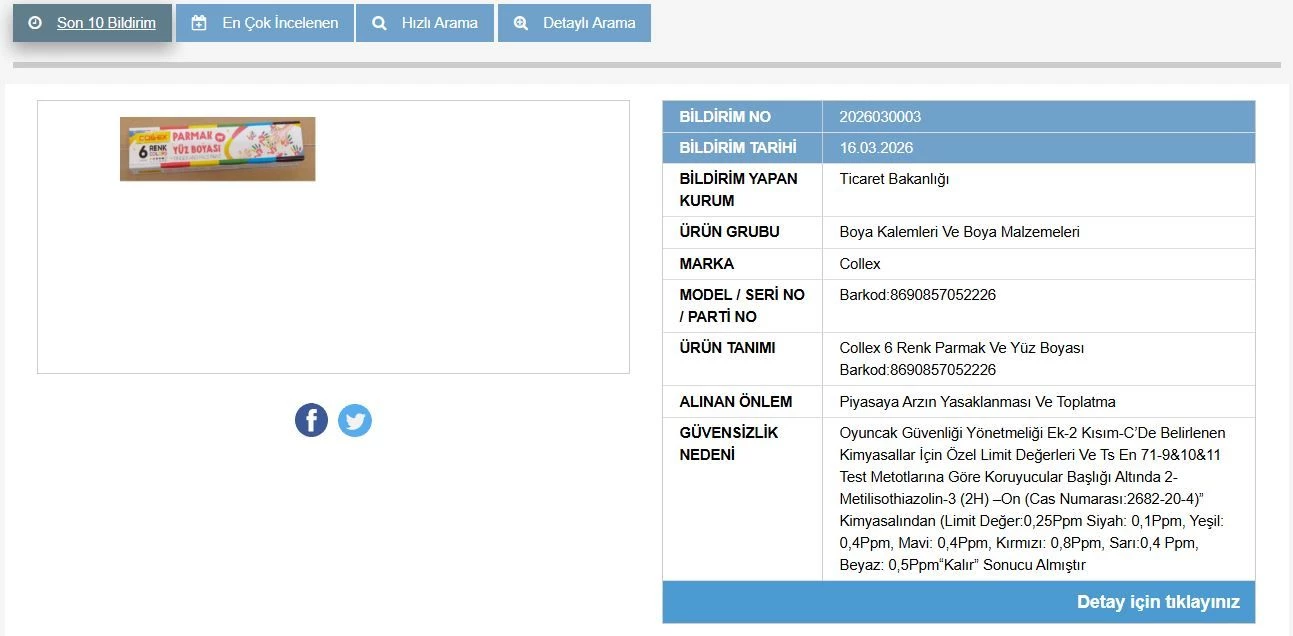
Task: Click the notification date 16.03.2026
Action: 876,148
